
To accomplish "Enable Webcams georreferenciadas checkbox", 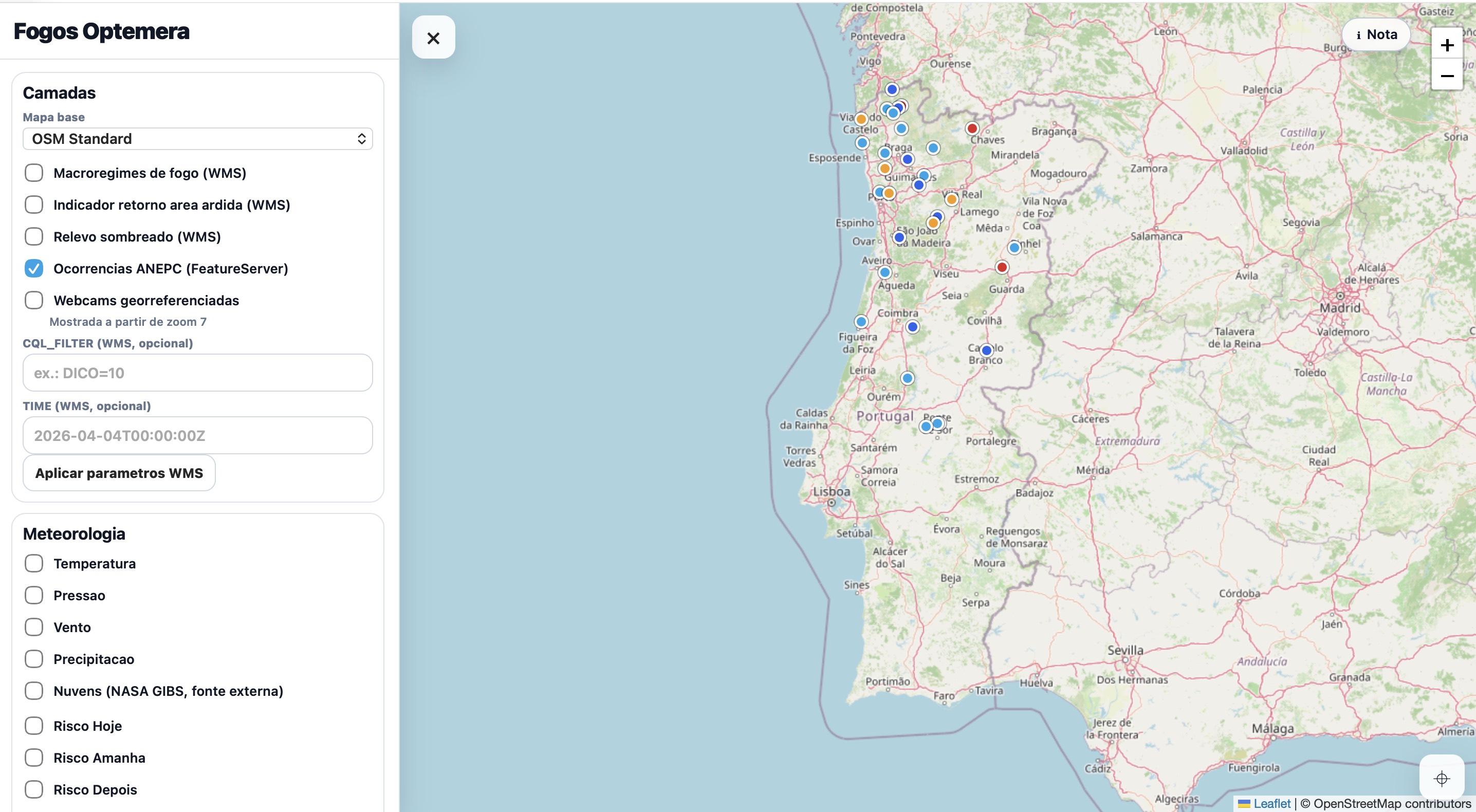I will (x=34, y=300).
